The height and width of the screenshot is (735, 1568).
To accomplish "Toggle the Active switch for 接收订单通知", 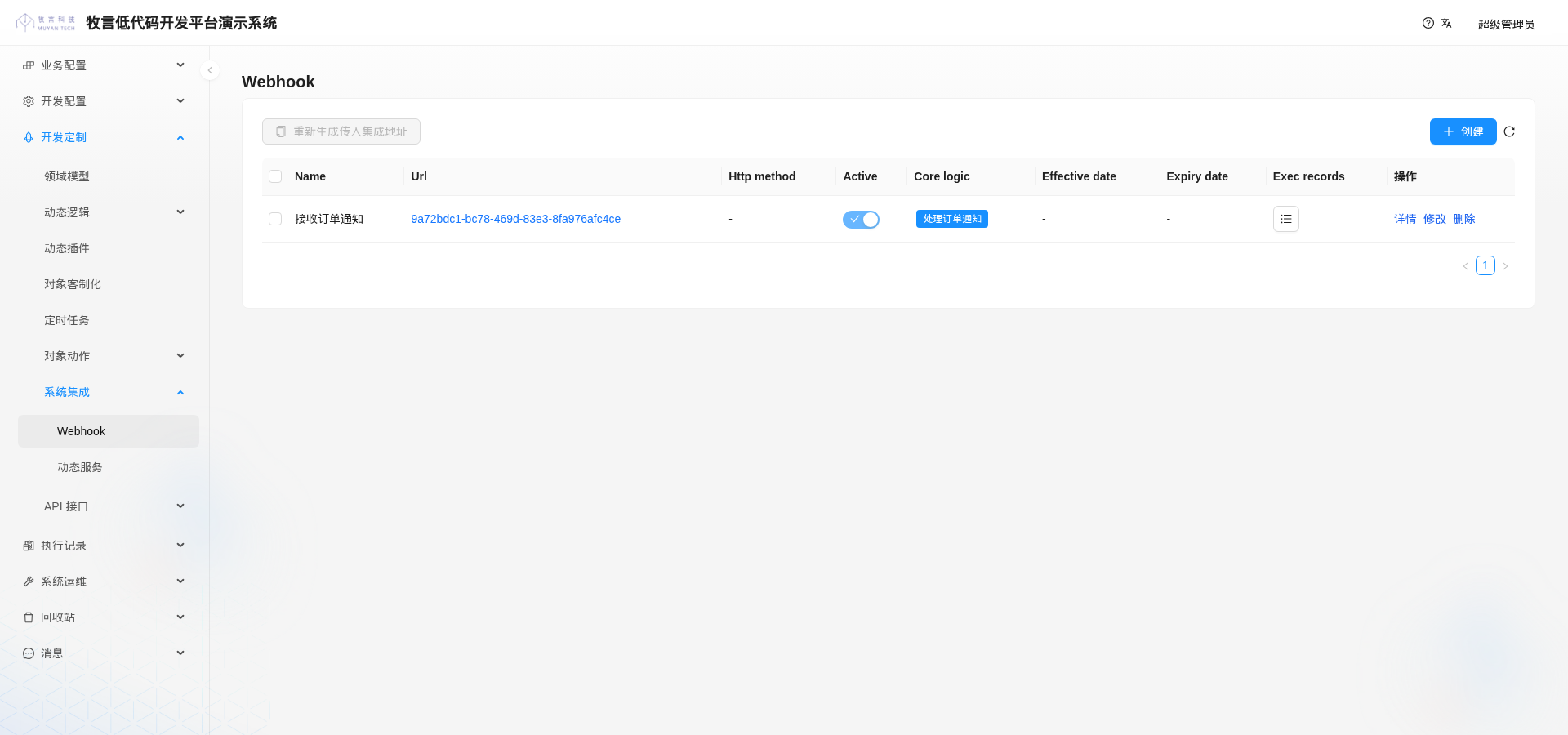I will (x=861, y=219).
